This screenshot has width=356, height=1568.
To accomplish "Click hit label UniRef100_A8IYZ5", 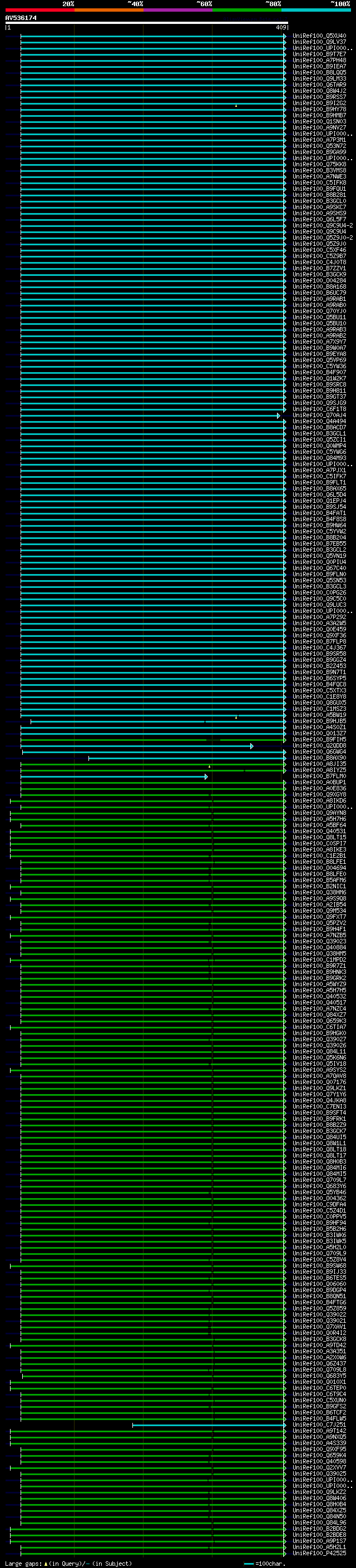I will (x=319, y=770).
